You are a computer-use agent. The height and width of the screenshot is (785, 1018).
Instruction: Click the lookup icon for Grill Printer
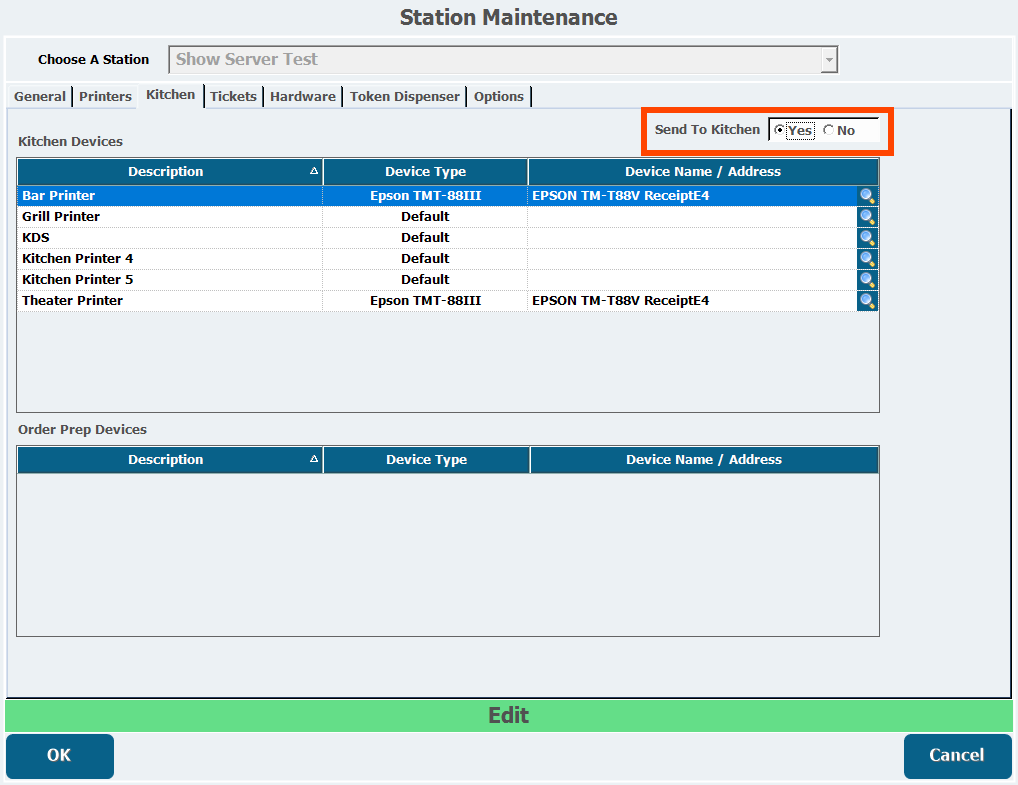click(867, 217)
